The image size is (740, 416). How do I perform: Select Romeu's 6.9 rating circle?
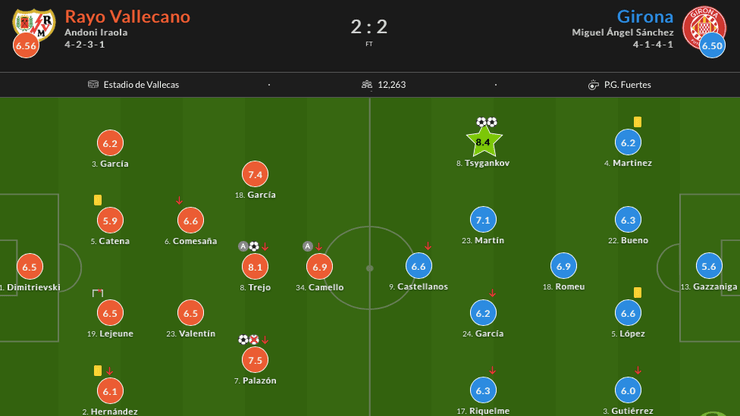coord(563,266)
